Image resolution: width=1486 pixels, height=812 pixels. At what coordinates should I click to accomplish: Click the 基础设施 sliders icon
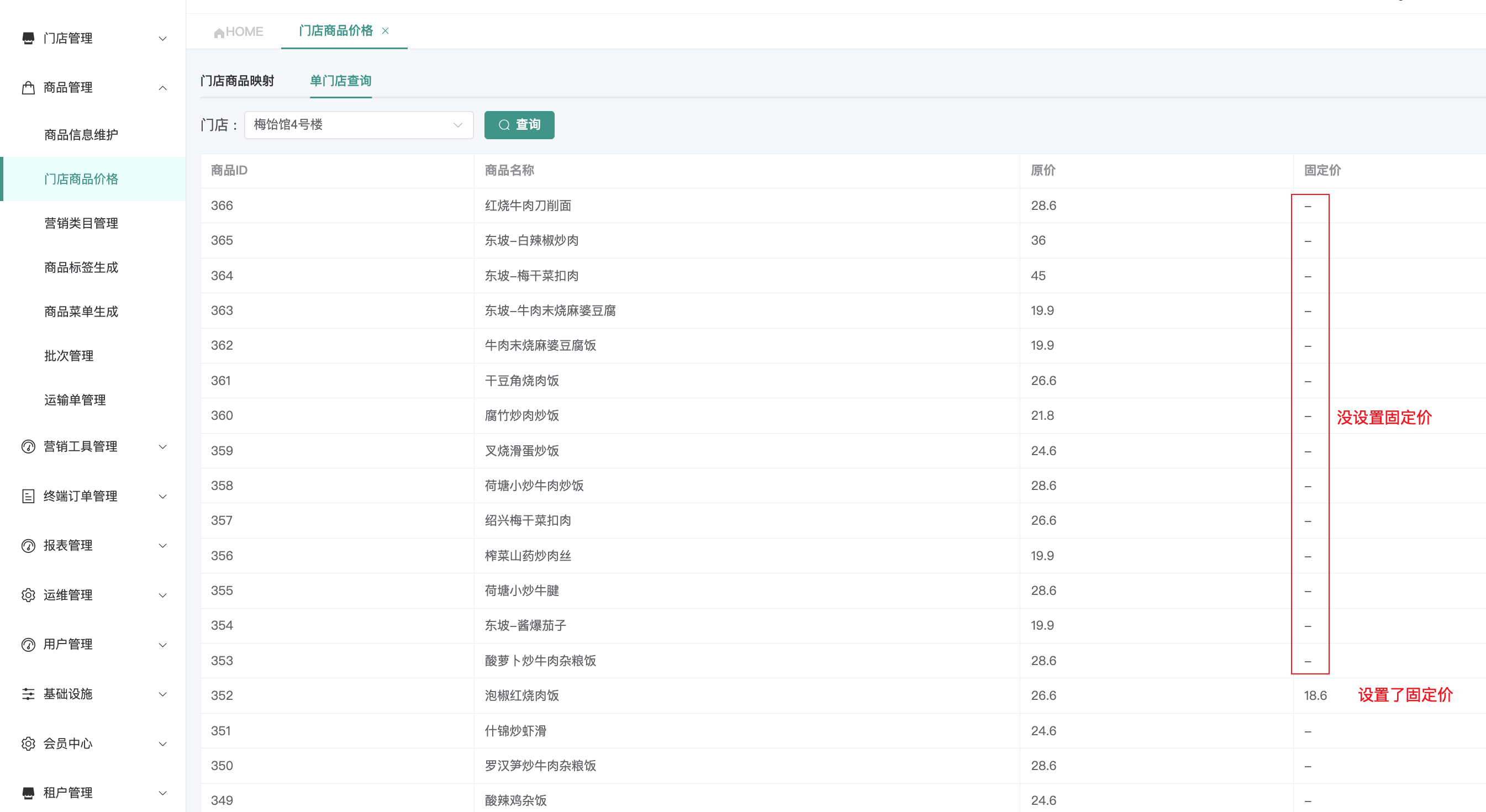pos(28,694)
